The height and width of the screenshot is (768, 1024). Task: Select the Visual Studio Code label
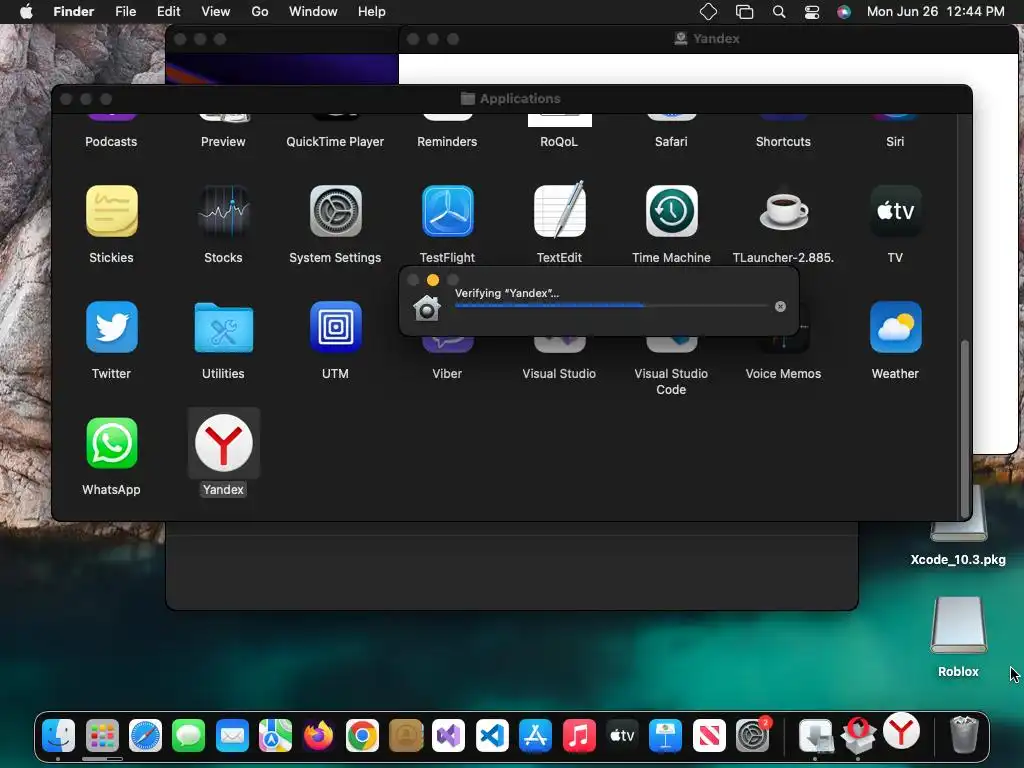pyautogui.click(x=671, y=381)
